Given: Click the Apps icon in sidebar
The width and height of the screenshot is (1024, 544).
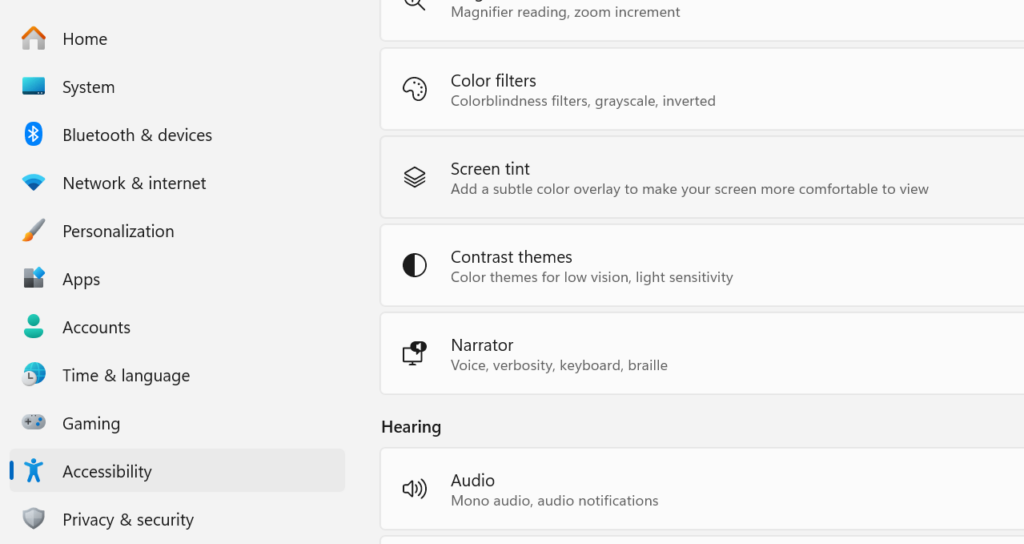Looking at the screenshot, I should pyautogui.click(x=33, y=278).
